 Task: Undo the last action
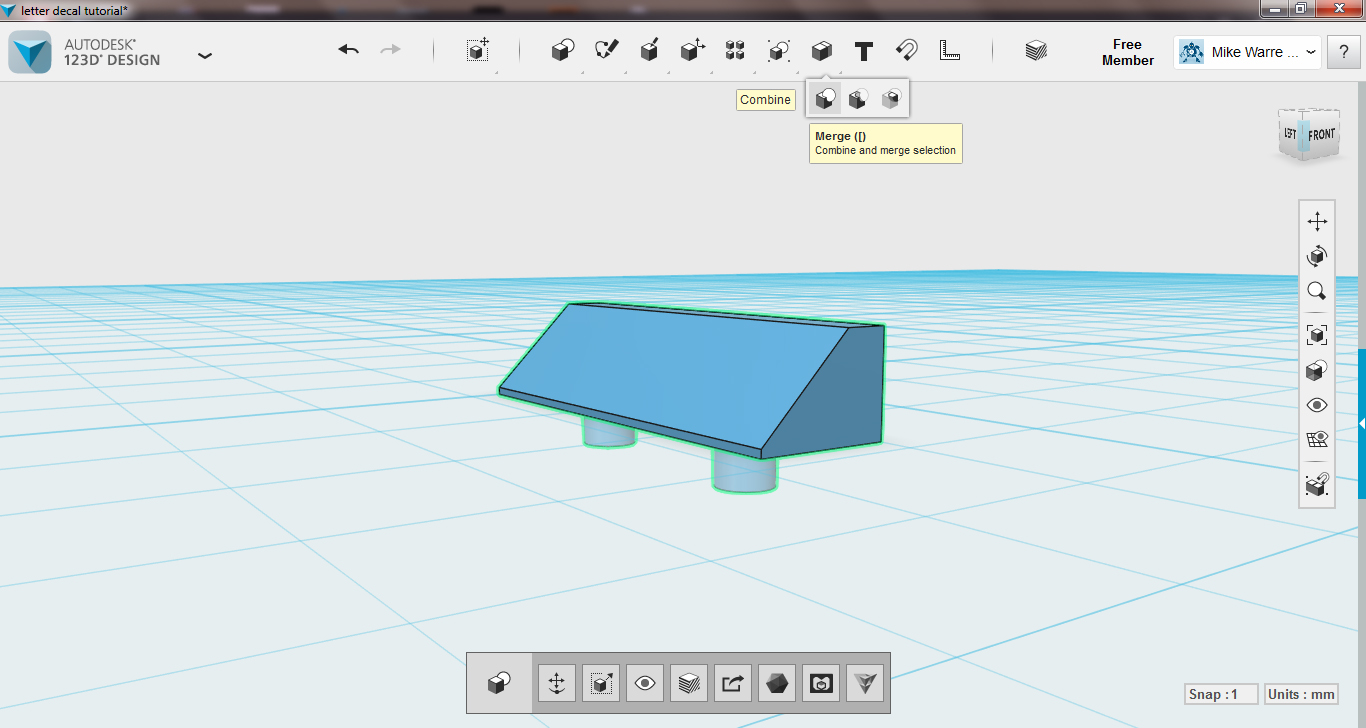coord(348,50)
